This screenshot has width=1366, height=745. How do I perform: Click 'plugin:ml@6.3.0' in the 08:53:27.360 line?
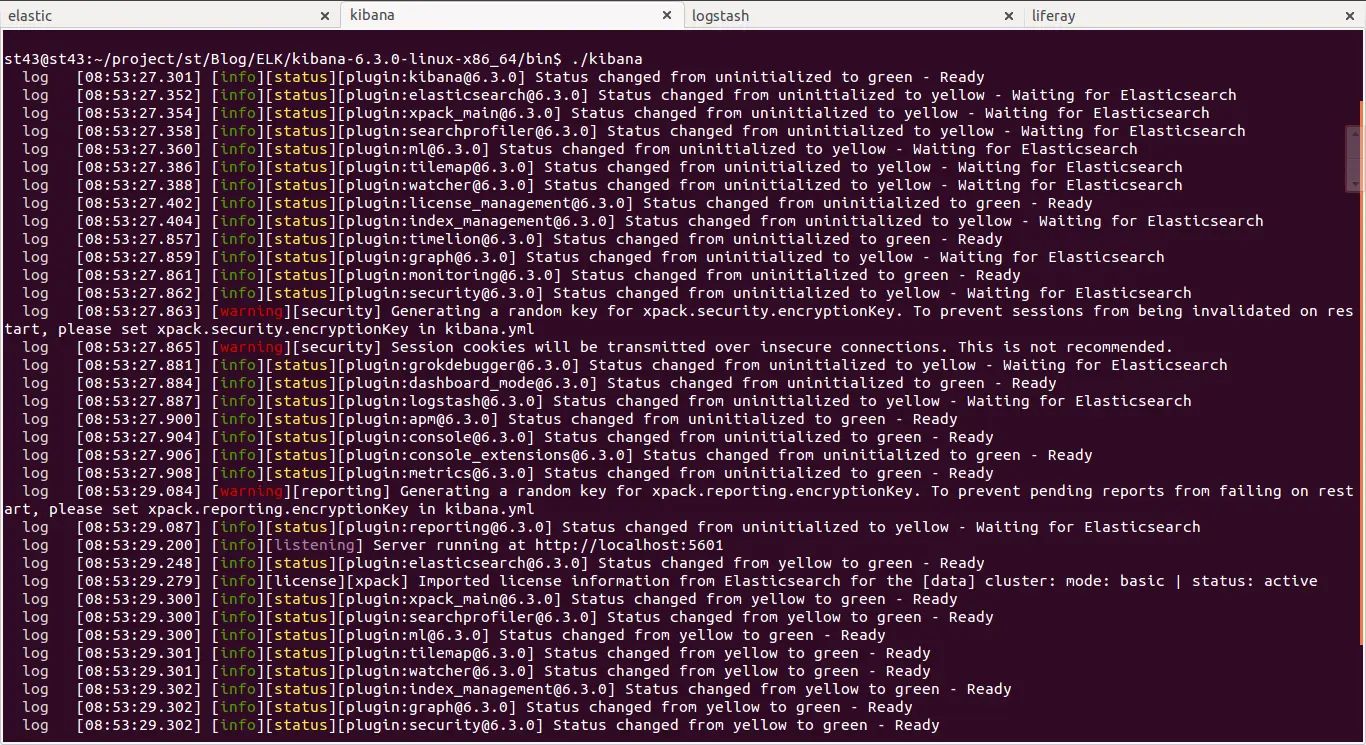[x=415, y=149]
